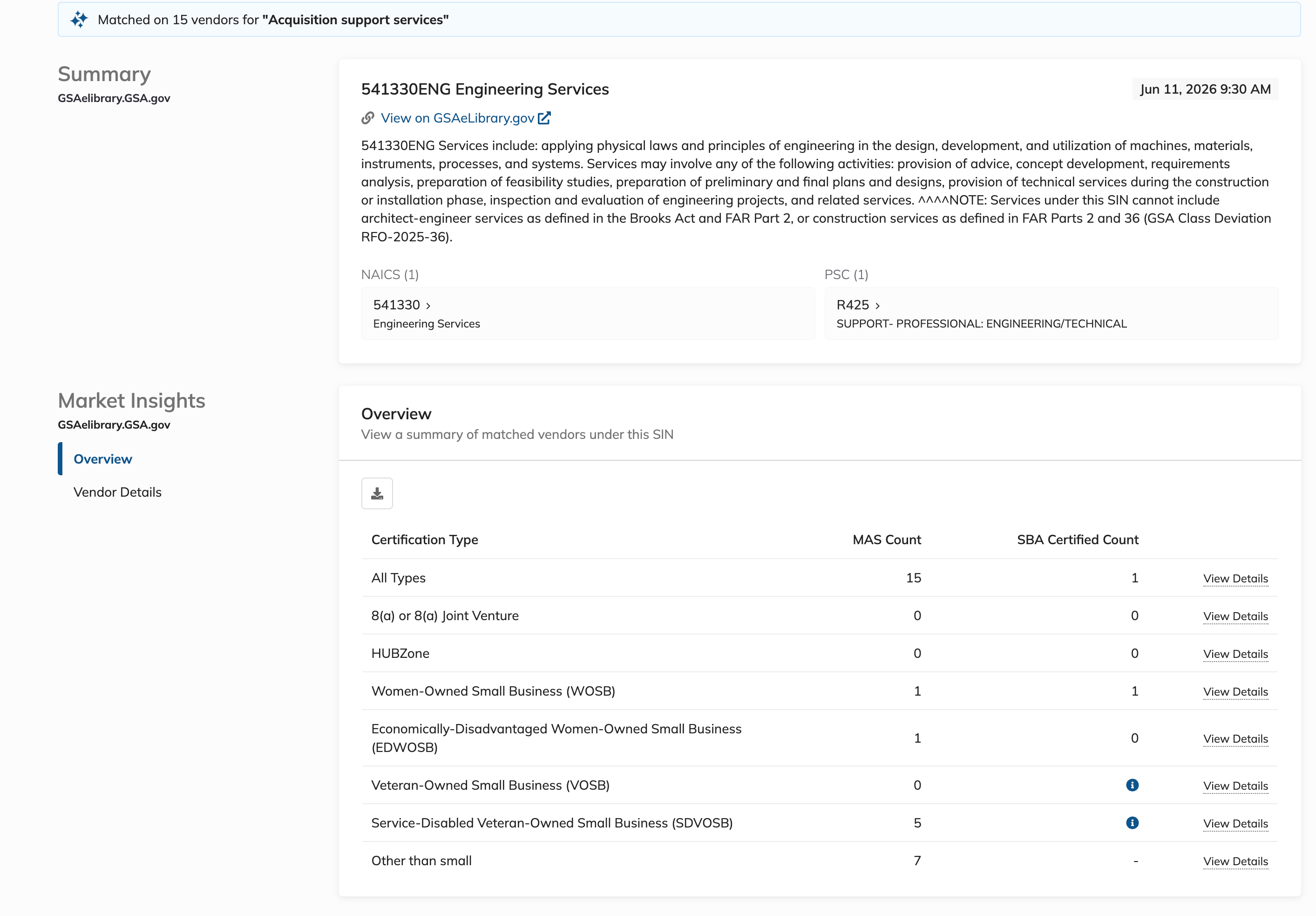Click the SDVOSB row info icon

[x=1132, y=822]
